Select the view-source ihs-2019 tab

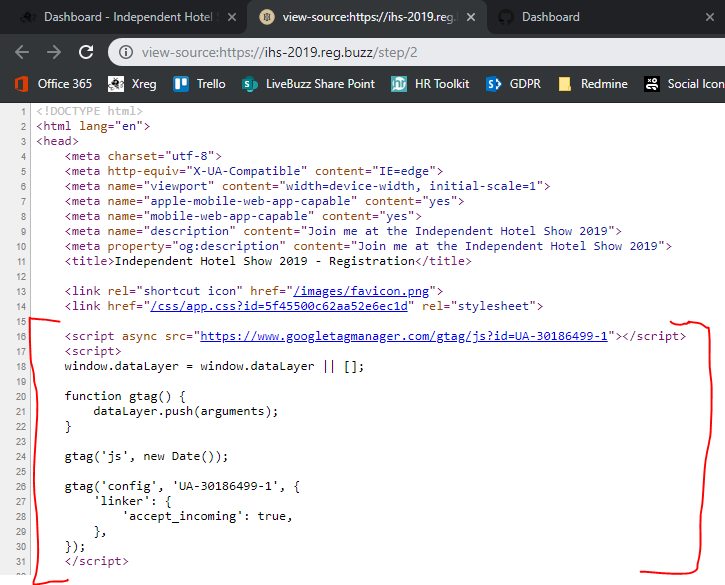(368, 17)
